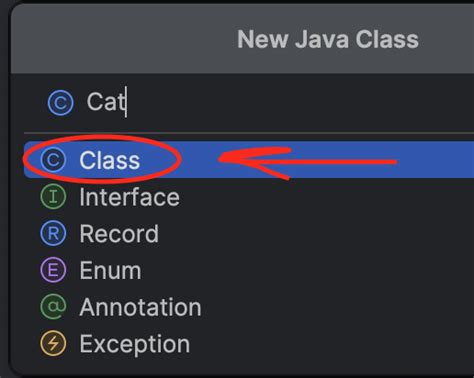Choose the Exception label
This screenshot has height=378, width=474.
pos(135,344)
